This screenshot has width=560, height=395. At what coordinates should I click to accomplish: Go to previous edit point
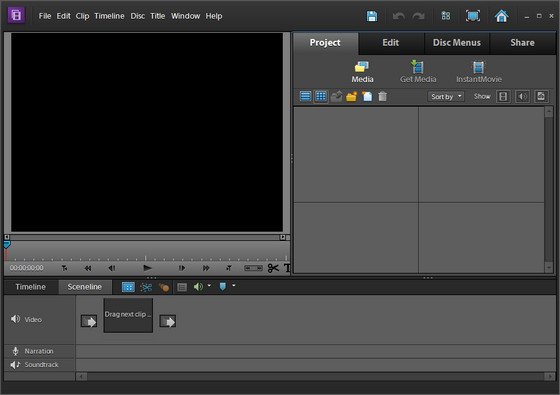[64, 268]
